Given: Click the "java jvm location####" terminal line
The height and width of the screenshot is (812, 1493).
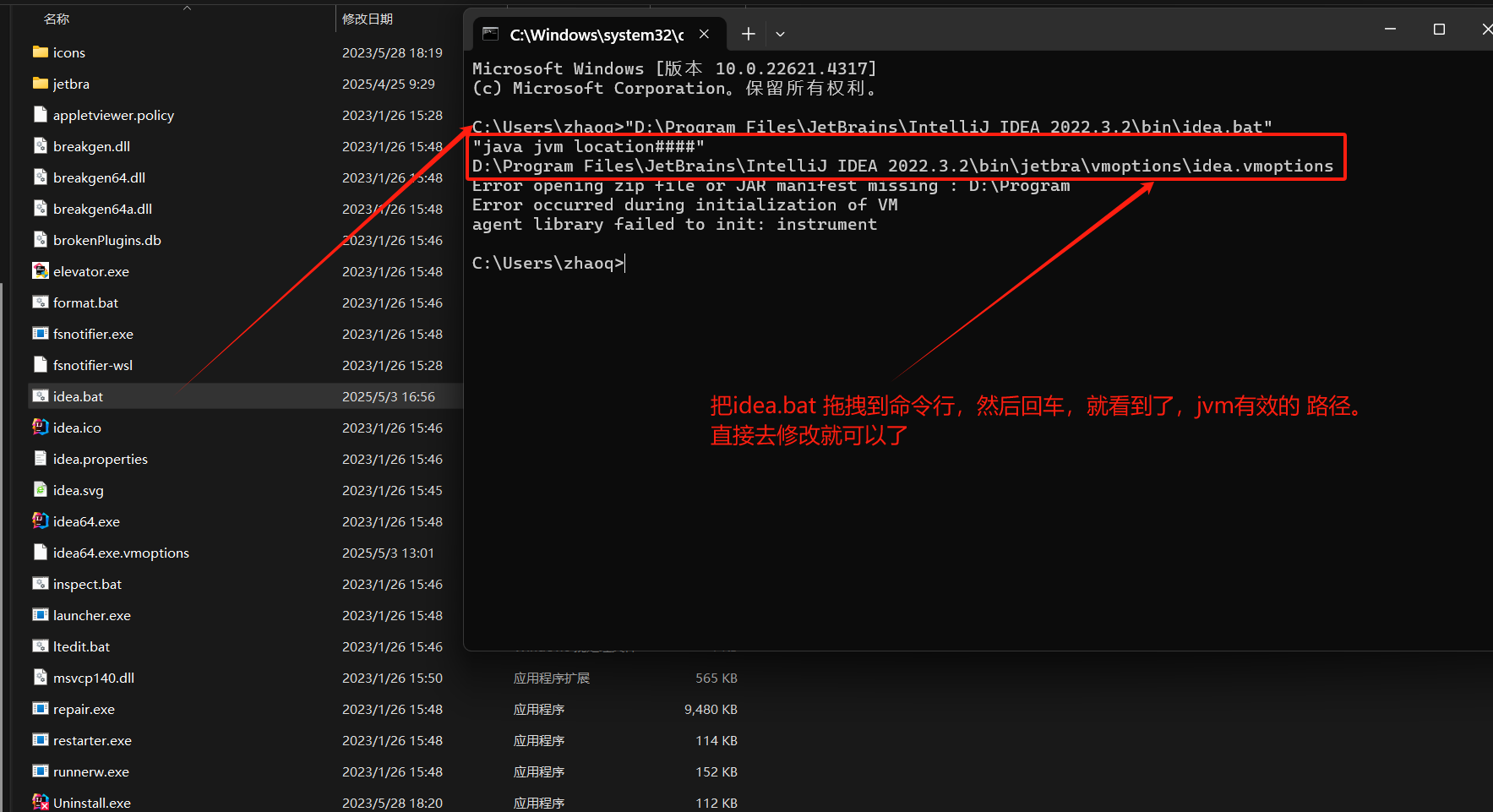Looking at the screenshot, I should 588,146.
